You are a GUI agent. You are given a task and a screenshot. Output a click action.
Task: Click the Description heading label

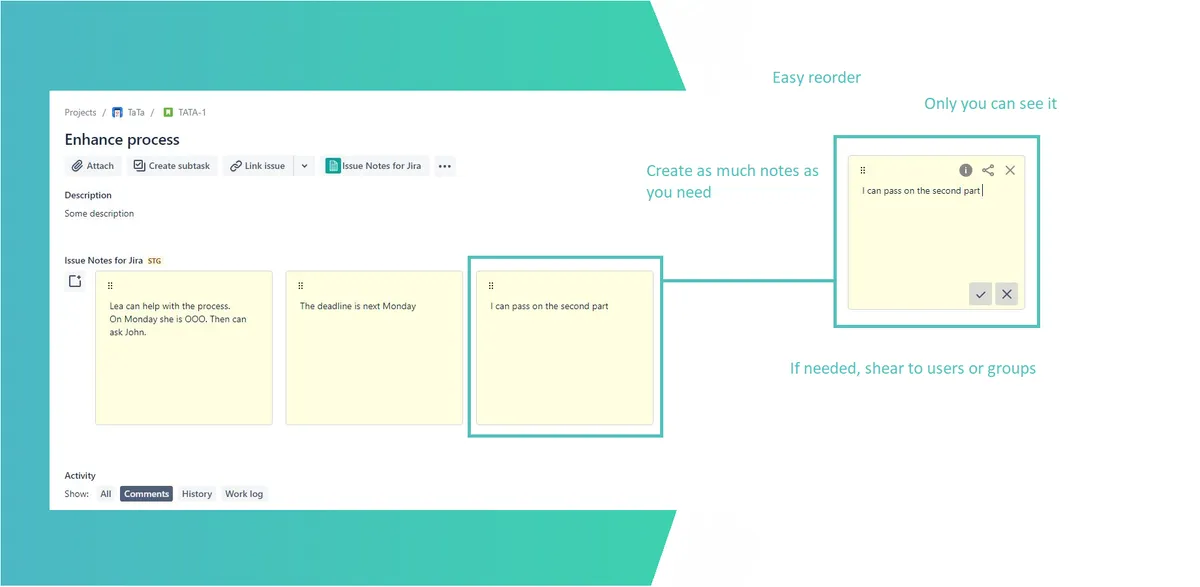tap(88, 195)
